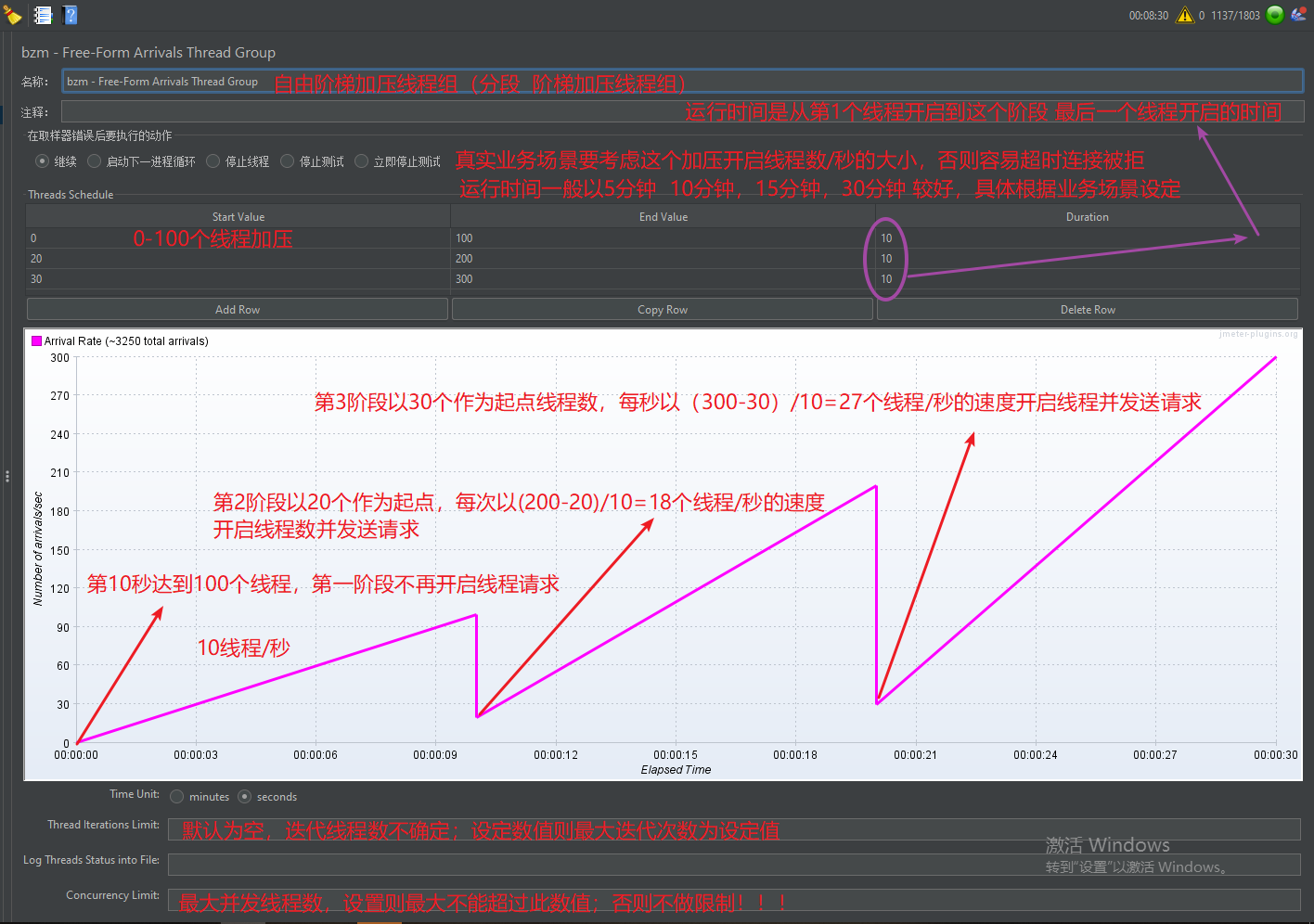Select the 启动下一进程循环 radio option
The image size is (1314, 924).
(94, 161)
